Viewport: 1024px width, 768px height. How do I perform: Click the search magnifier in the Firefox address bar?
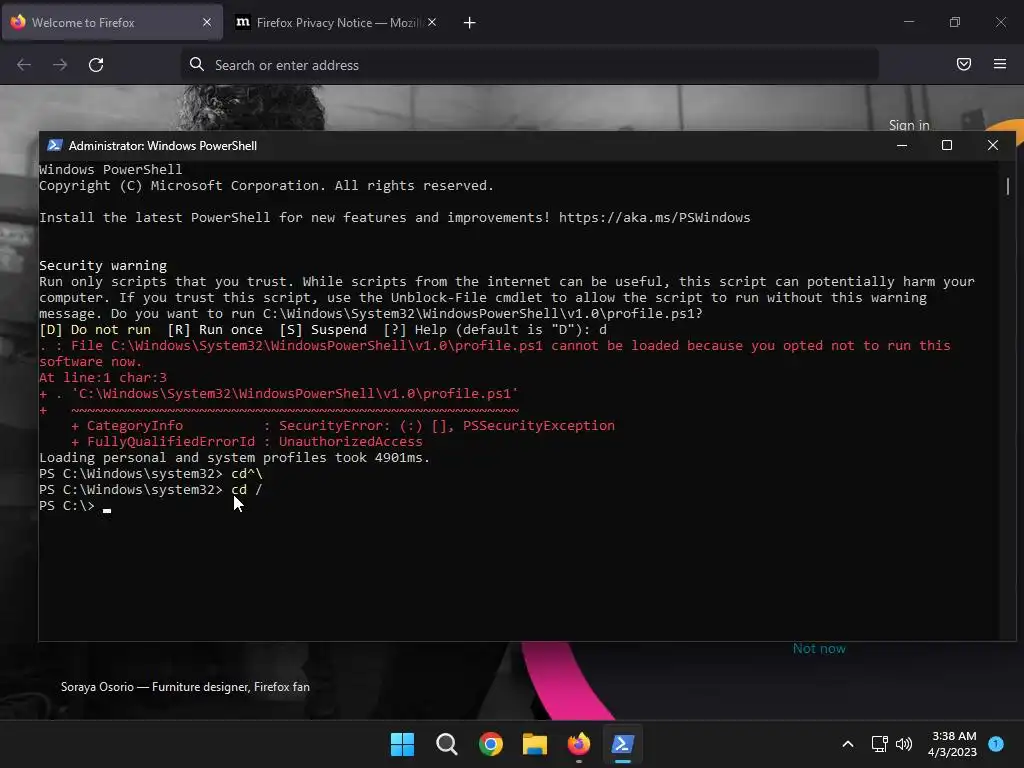point(197,64)
